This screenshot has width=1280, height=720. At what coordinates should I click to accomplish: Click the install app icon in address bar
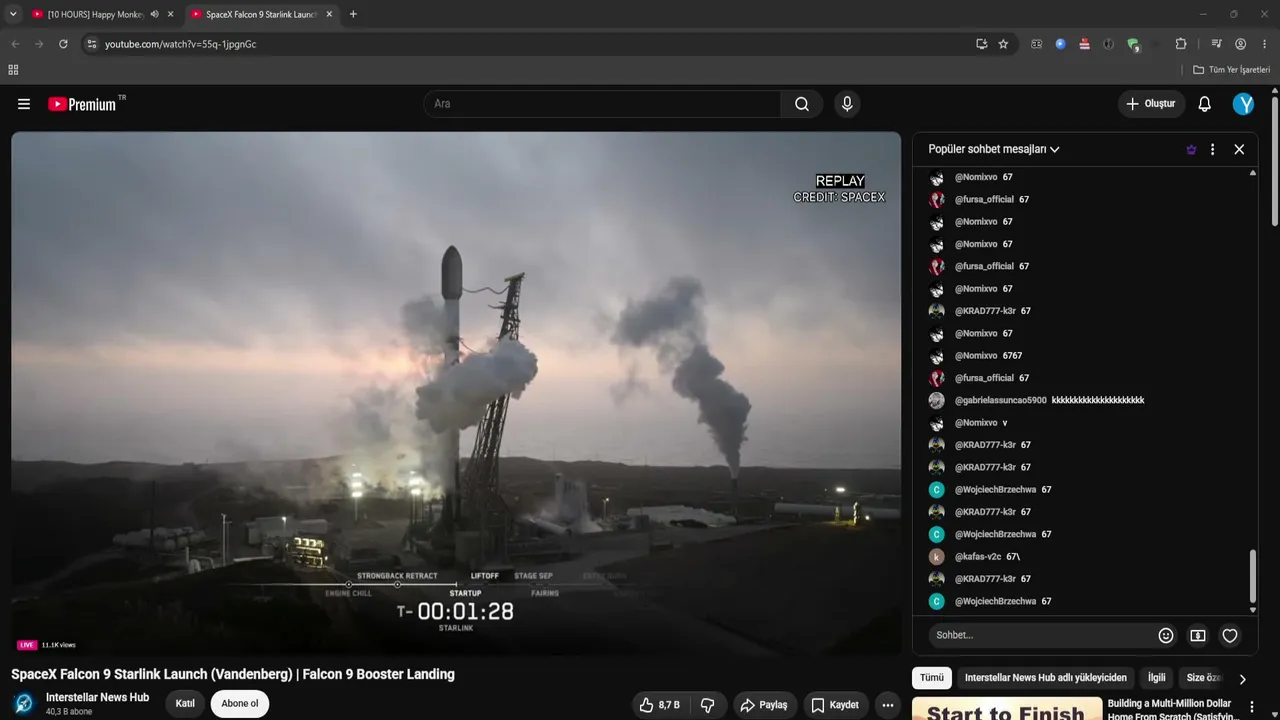982,44
